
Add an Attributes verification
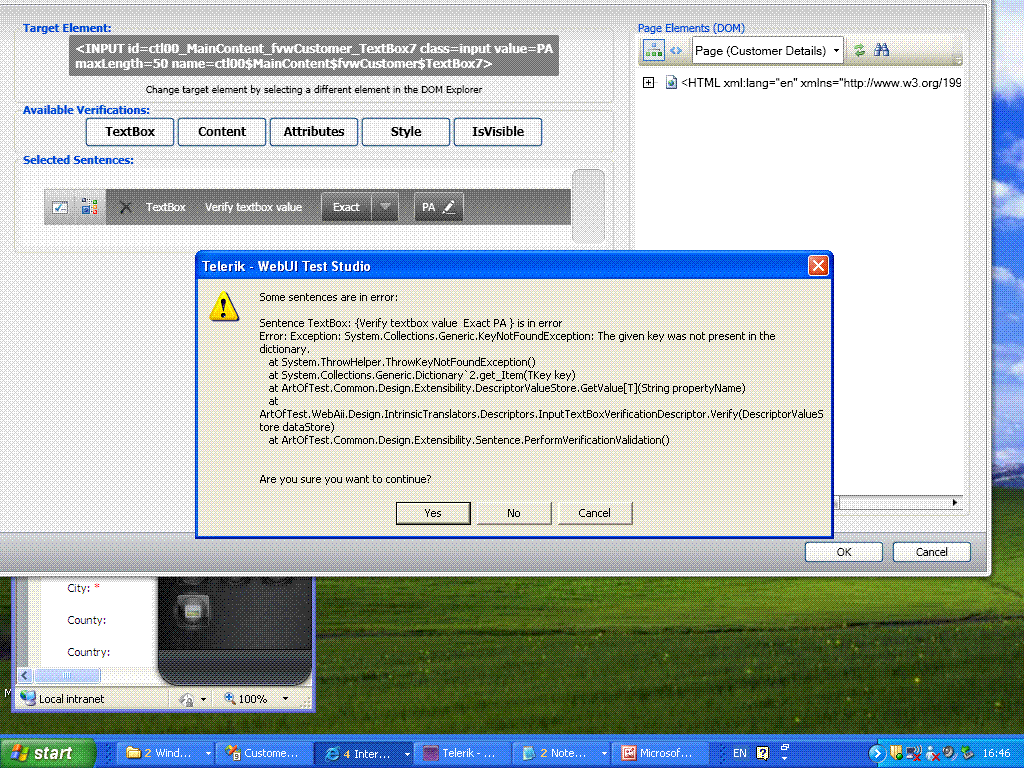tap(314, 131)
